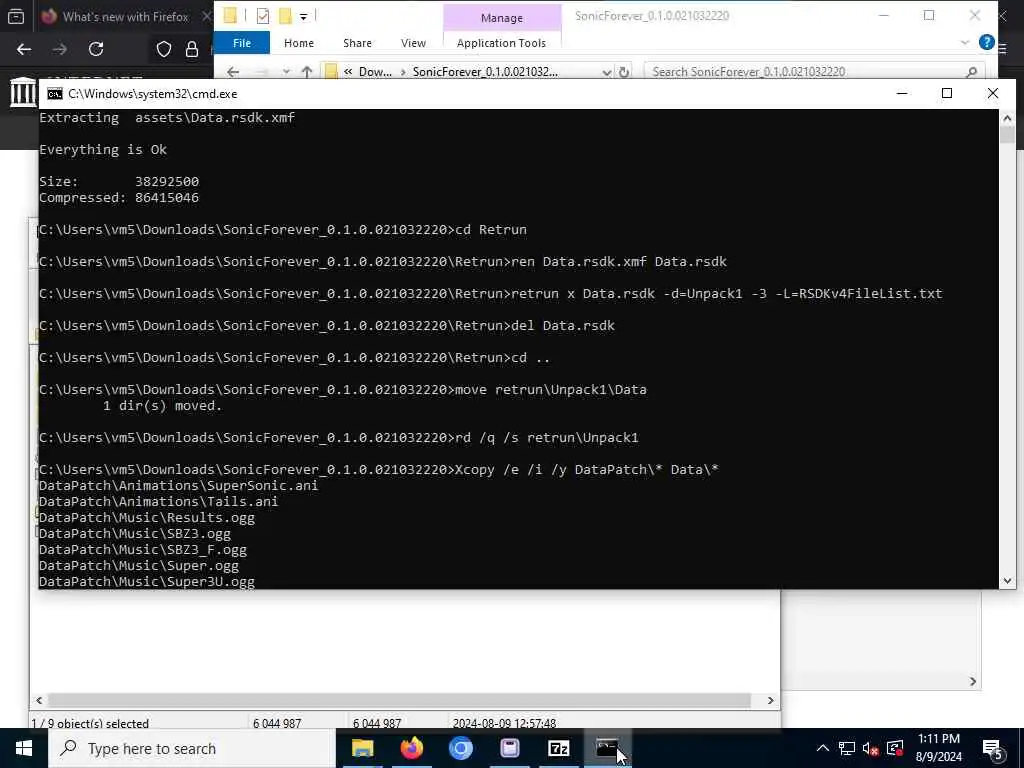Click the 'Compressed: 86415046' line
Image resolution: width=1024 pixels, height=768 pixels.
point(119,197)
